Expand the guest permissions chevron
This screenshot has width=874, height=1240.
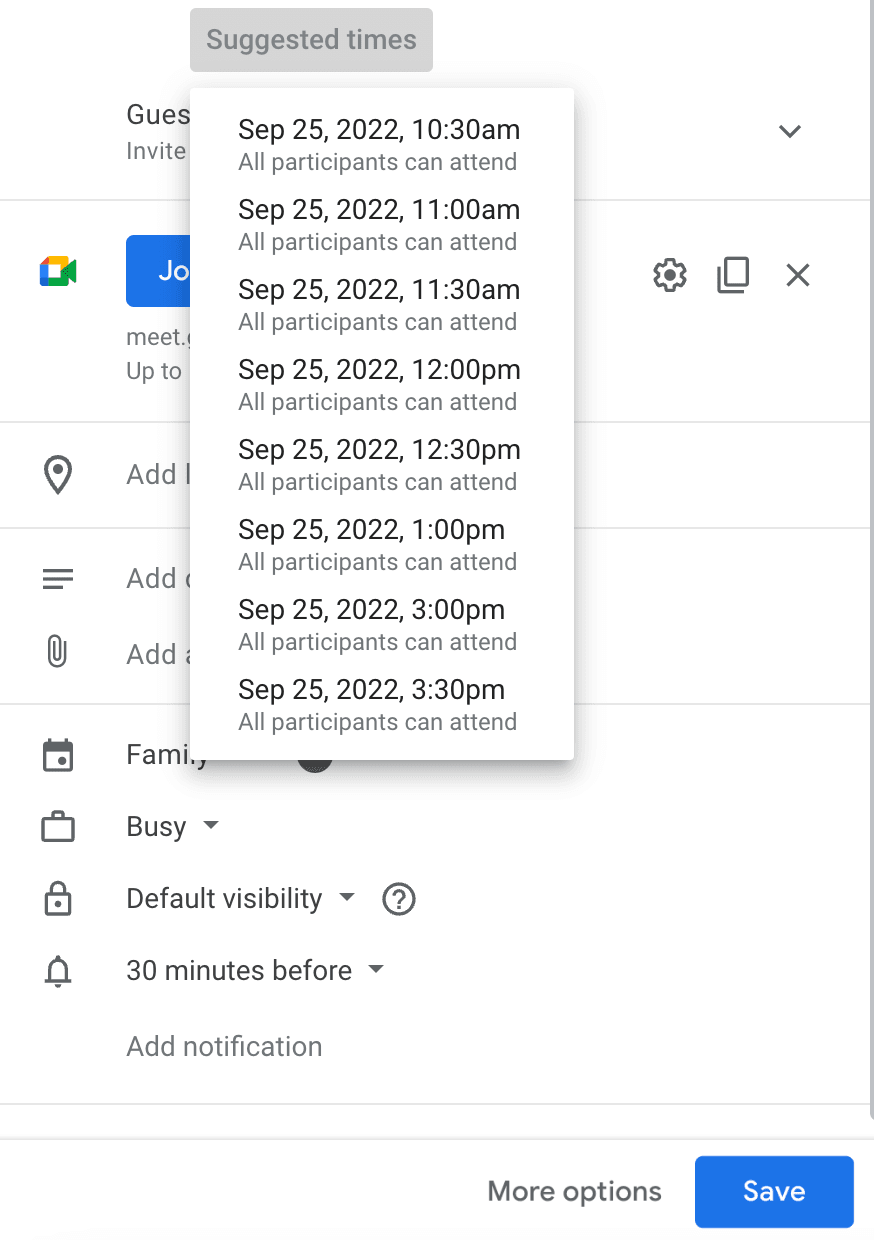pyautogui.click(x=789, y=131)
